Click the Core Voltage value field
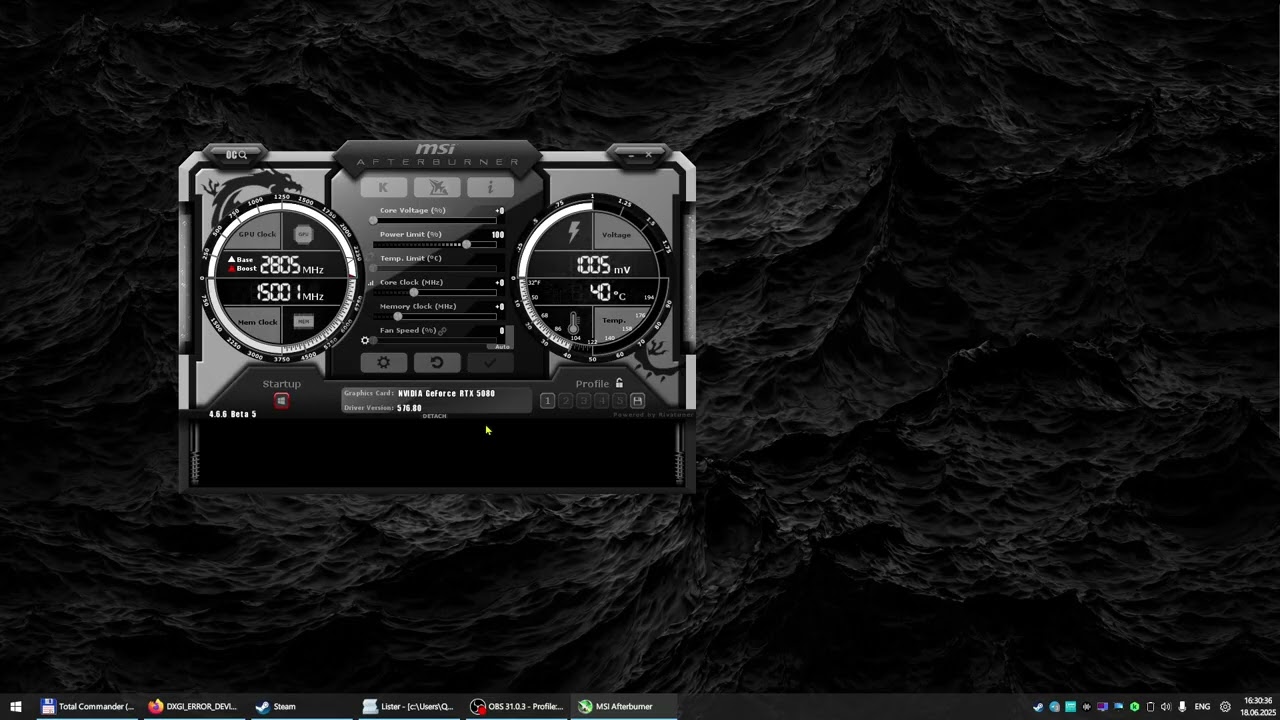The width and height of the screenshot is (1280, 720). click(x=500, y=211)
